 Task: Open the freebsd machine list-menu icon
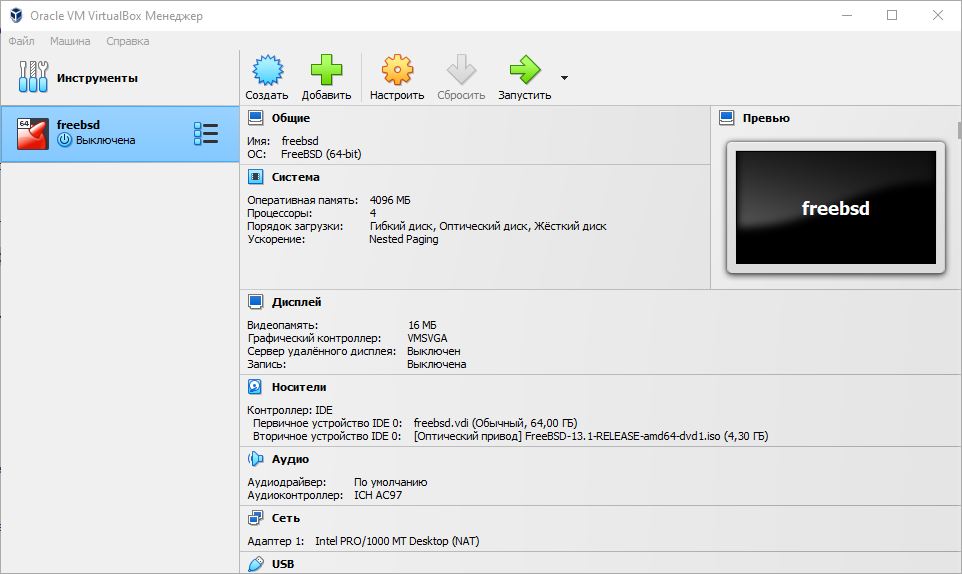(206, 133)
